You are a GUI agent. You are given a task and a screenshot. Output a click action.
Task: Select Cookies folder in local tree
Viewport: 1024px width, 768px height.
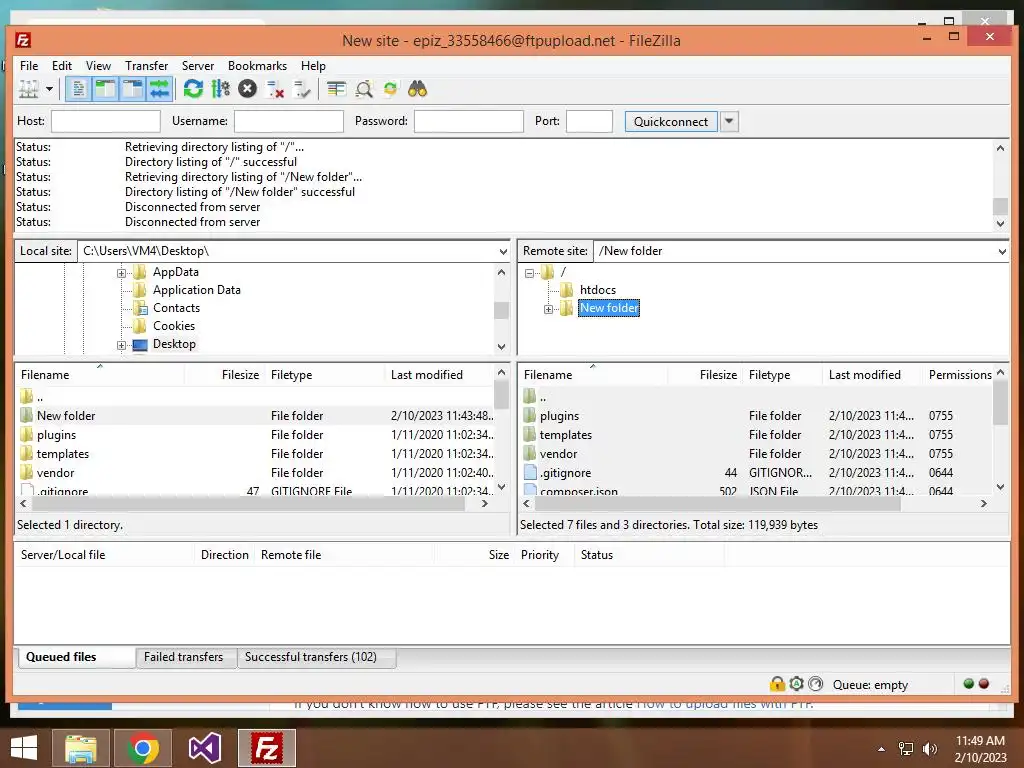click(x=174, y=326)
